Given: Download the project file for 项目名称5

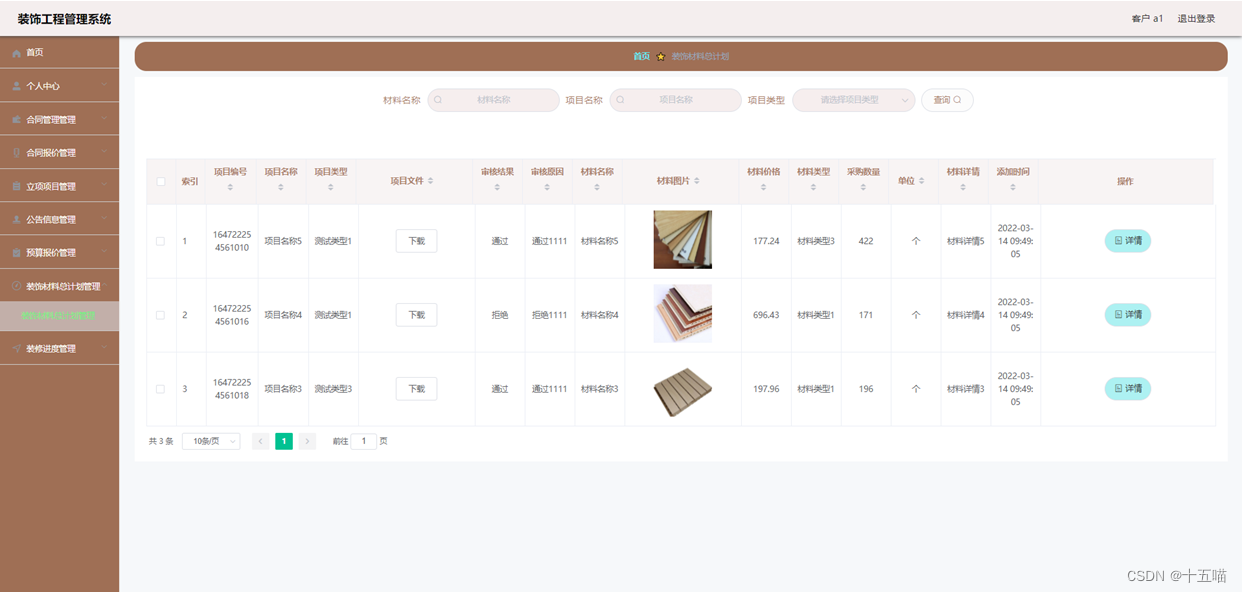Looking at the screenshot, I should (416, 241).
